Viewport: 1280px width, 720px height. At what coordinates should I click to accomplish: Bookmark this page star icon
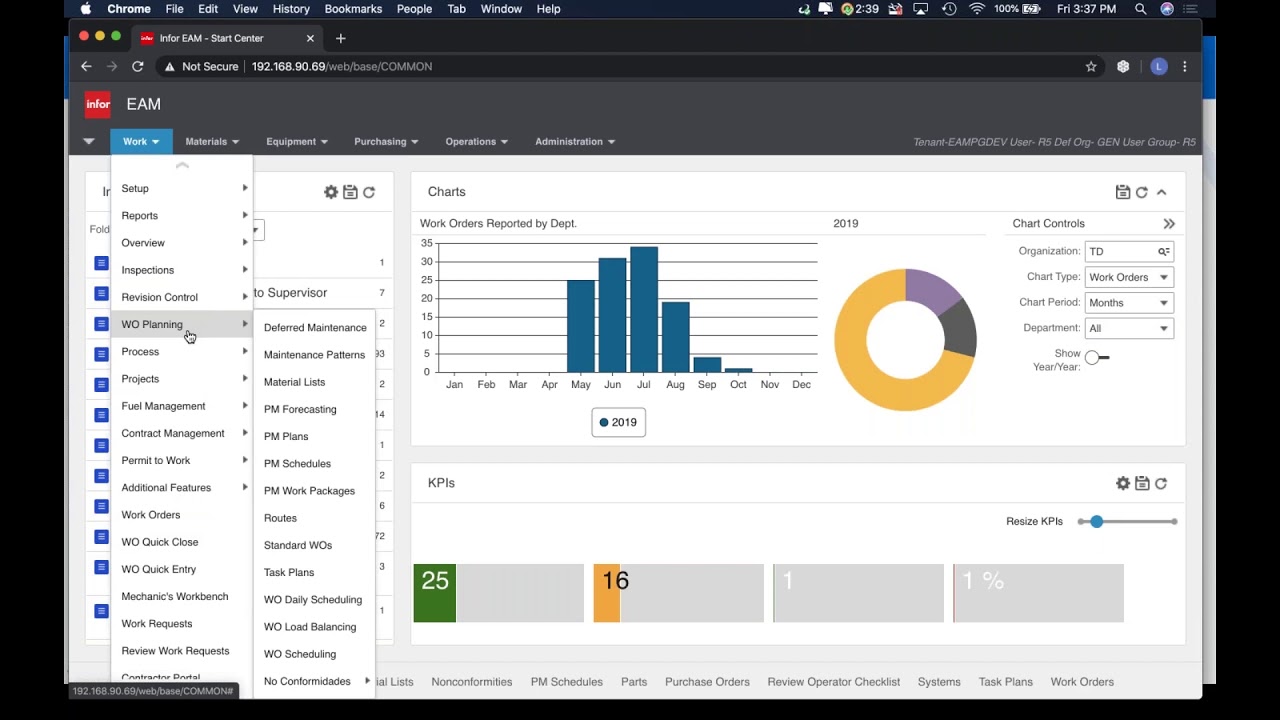pos(1091,66)
